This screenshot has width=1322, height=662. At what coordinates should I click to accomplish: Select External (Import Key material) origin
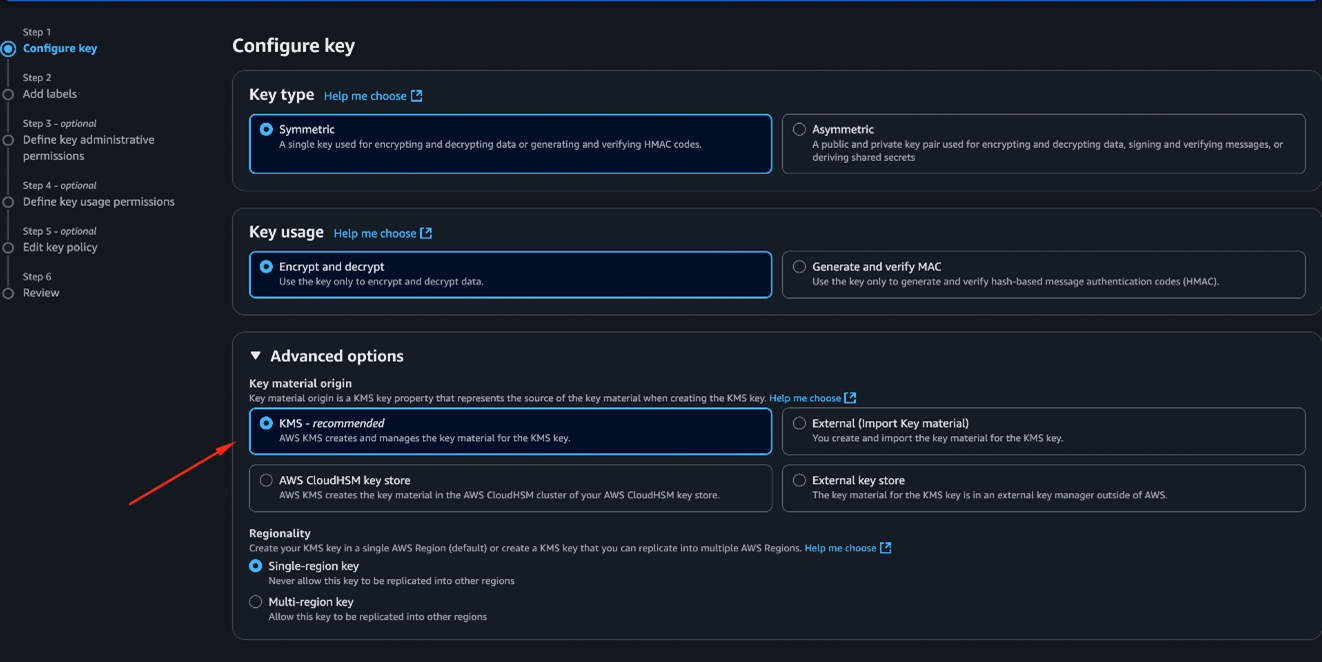800,424
